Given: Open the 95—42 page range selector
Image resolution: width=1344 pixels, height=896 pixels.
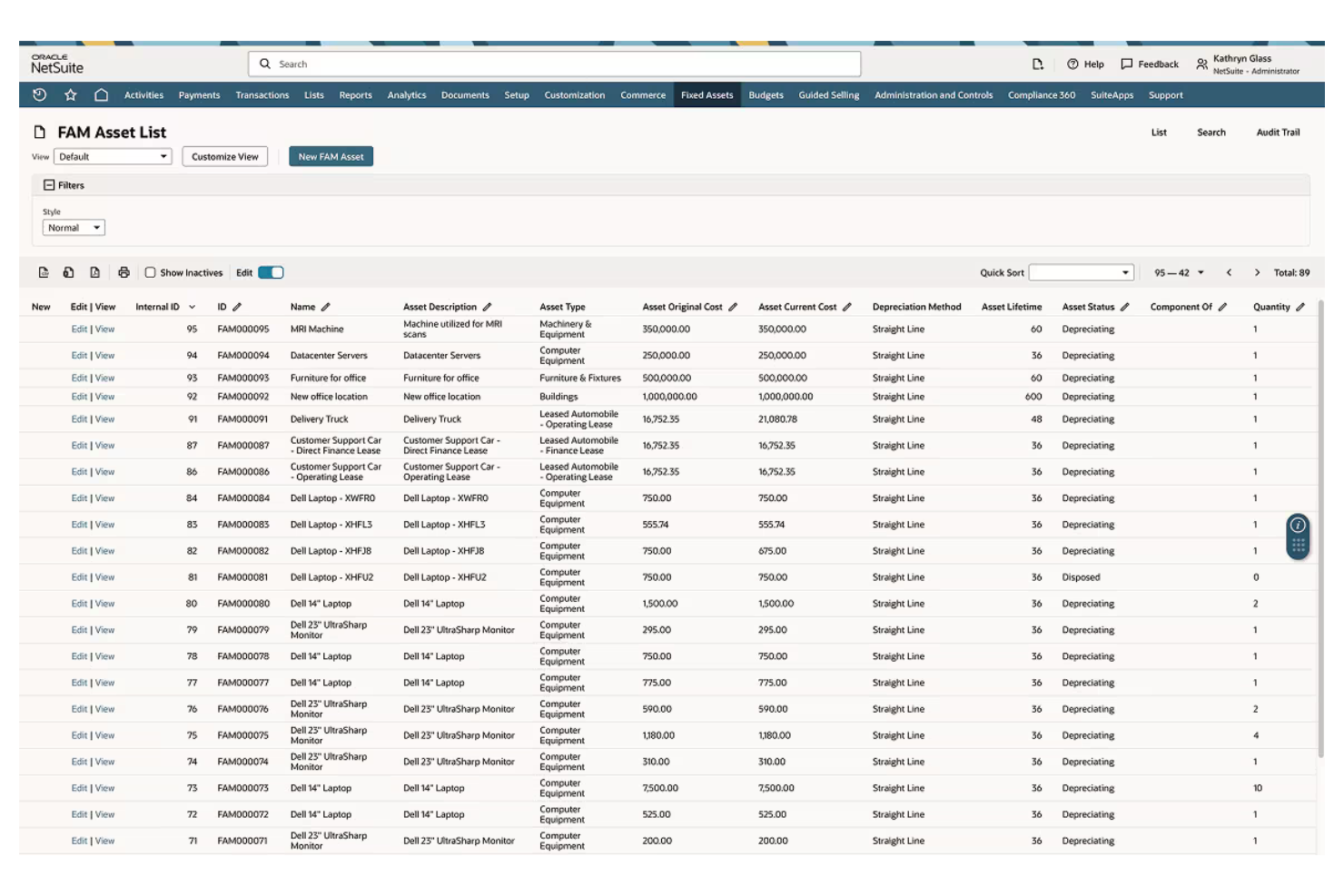Looking at the screenshot, I should (x=1177, y=271).
